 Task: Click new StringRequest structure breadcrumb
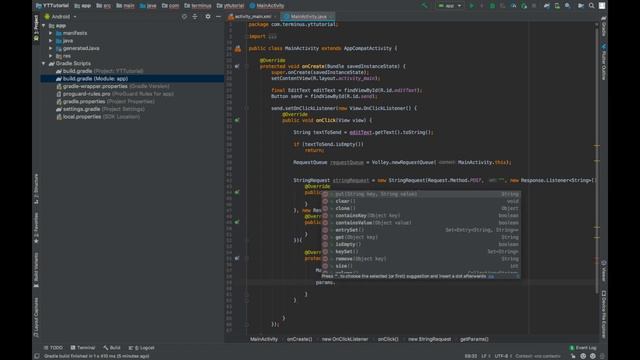(429, 339)
